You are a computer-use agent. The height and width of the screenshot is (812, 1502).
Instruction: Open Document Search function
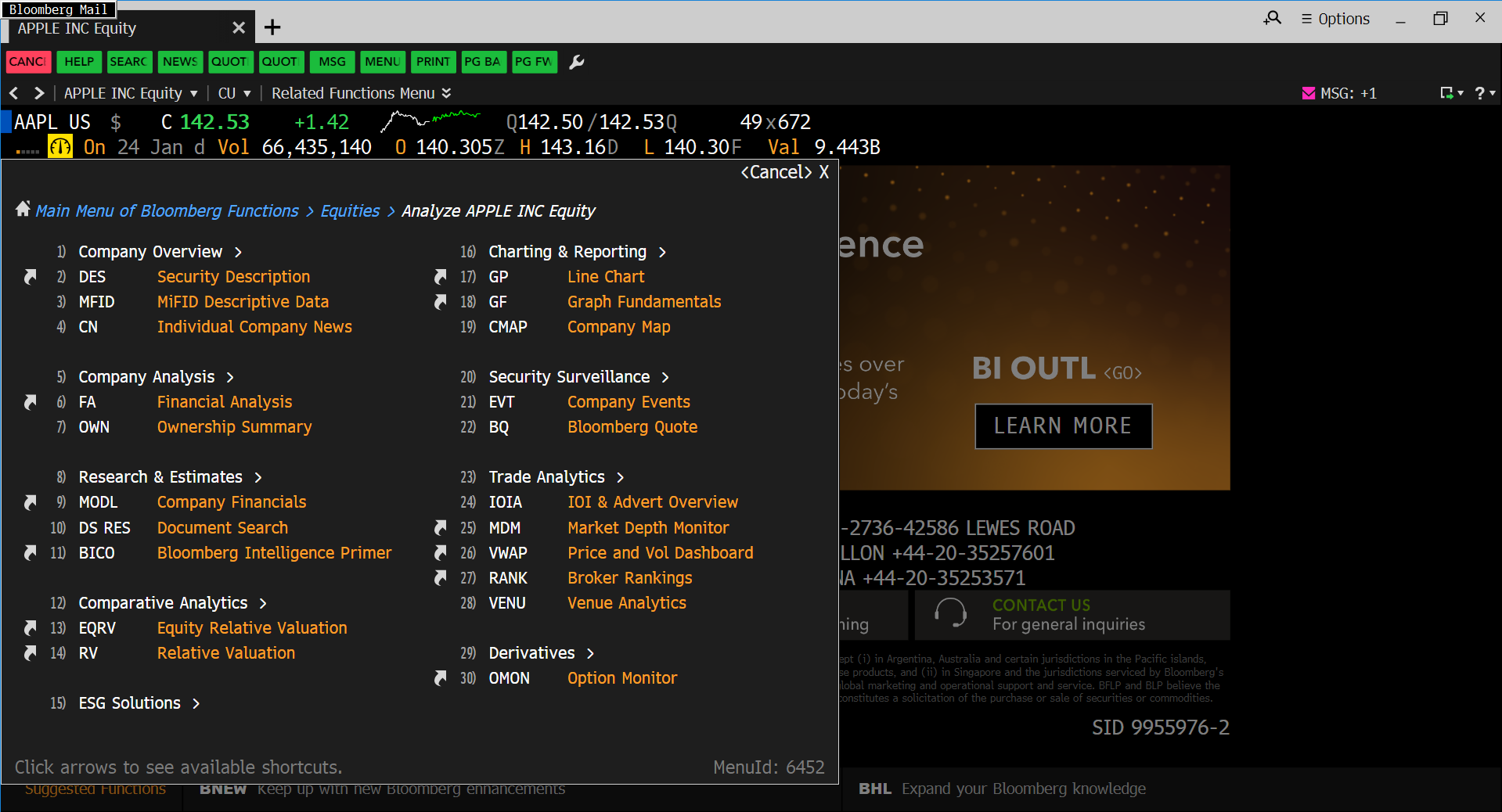pyautogui.click(x=222, y=527)
